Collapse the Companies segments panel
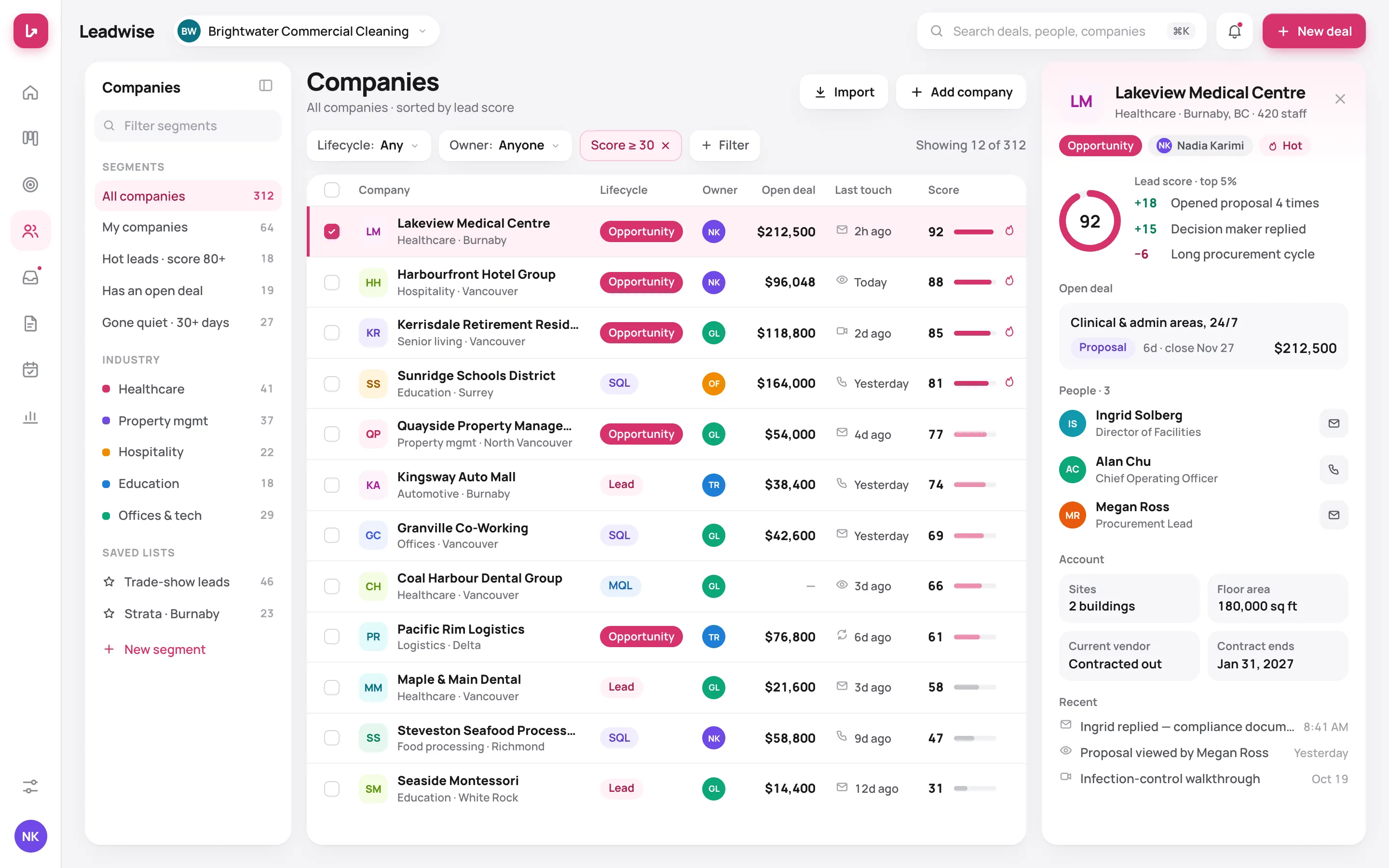This screenshot has width=1389, height=868. 265,85
